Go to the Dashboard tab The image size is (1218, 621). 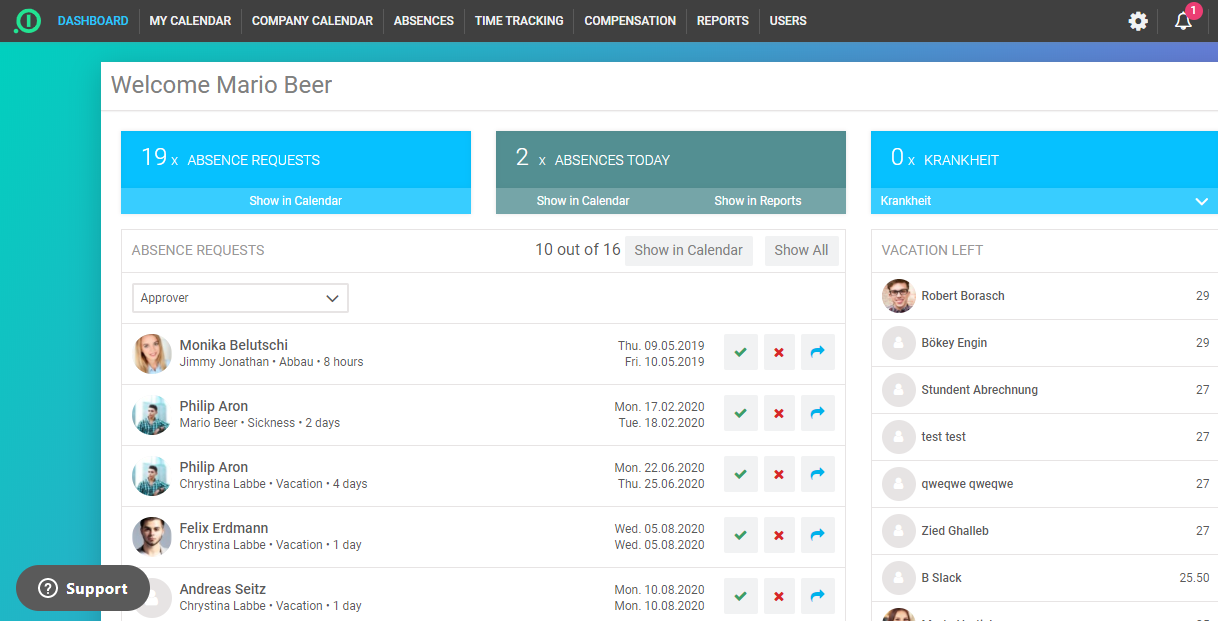pyautogui.click(x=93, y=21)
